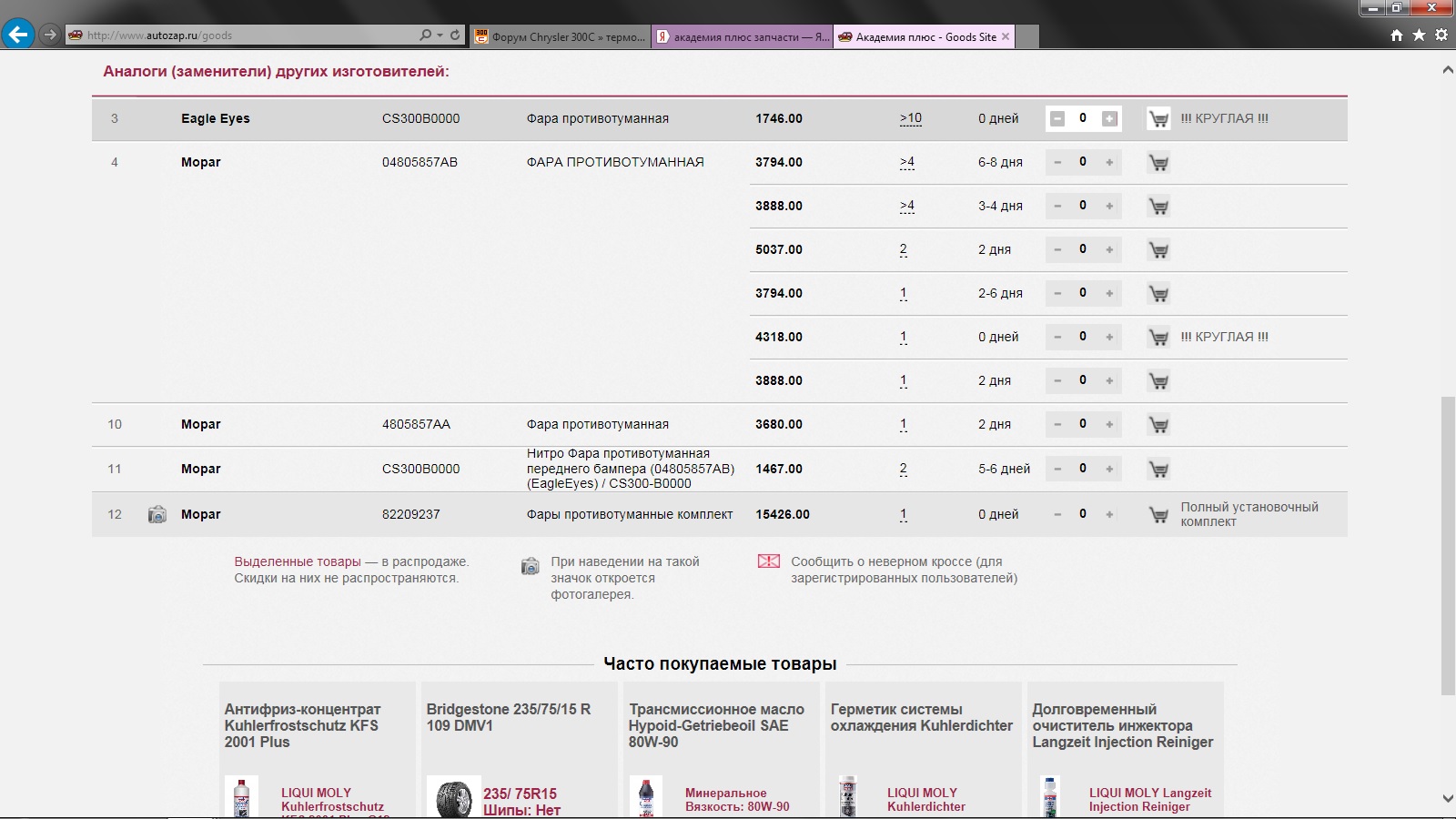Image resolution: width=1456 pixels, height=819 pixels.
Task: Click Полный установочный комплект note
Action: (1249, 514)
